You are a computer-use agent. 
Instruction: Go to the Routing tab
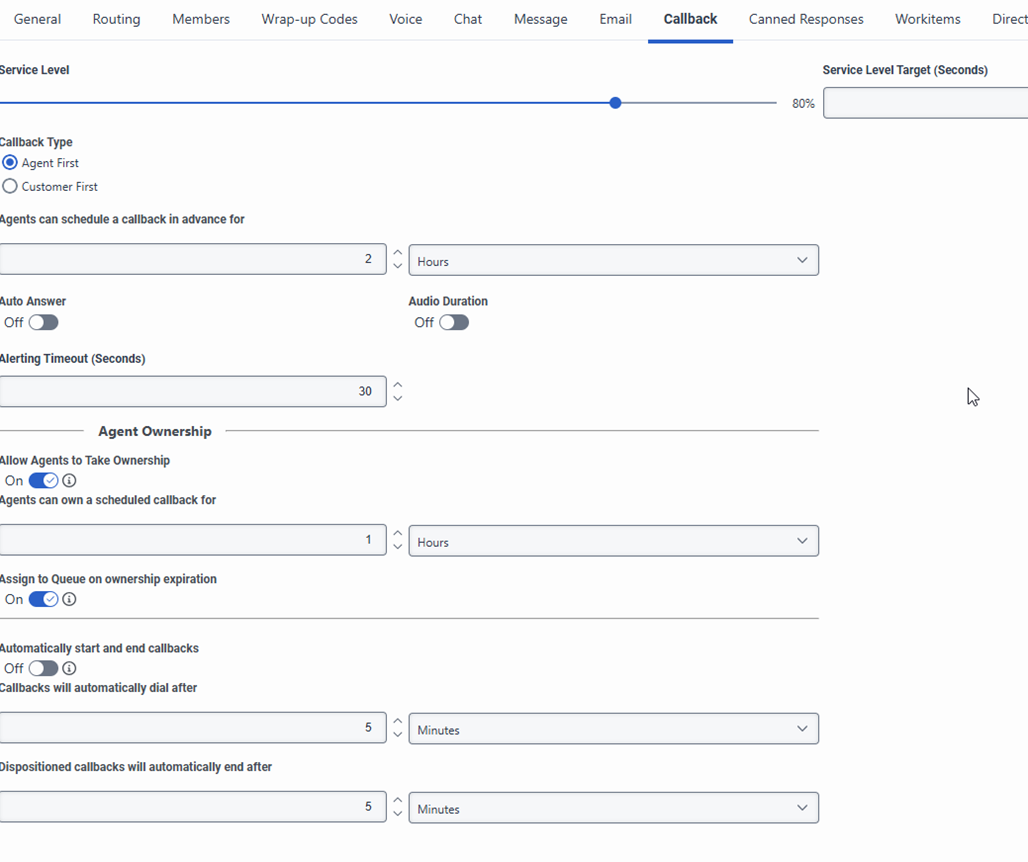click(x=116, y=19)
